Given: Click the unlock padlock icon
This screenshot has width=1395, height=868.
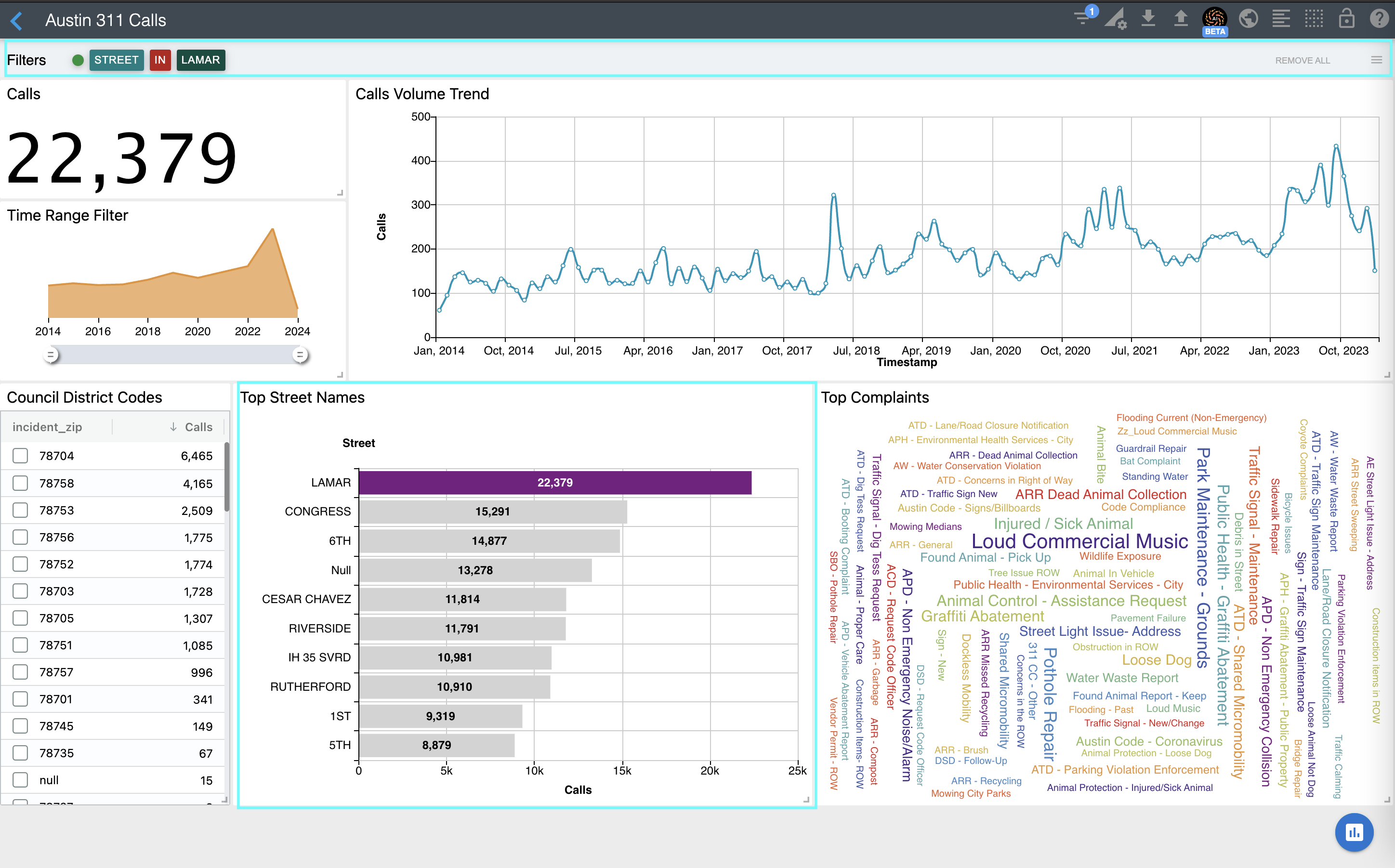Looking at the screenshot, I should point(1346,18).
